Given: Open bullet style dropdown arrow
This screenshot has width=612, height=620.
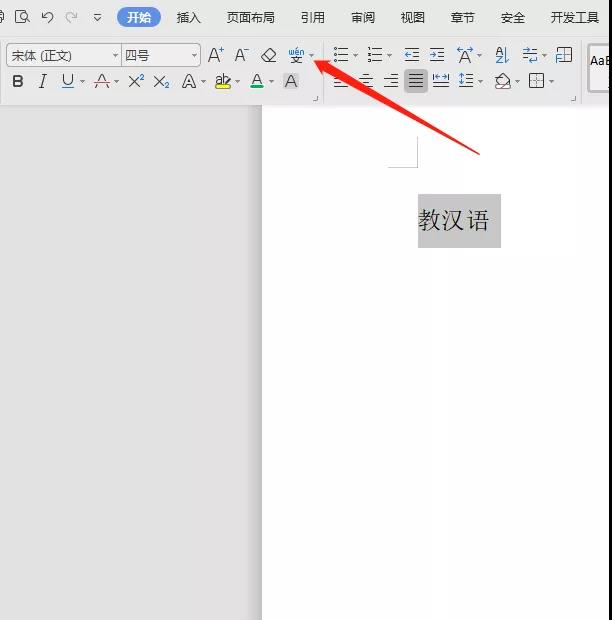Looking at the screenshot, I should (x=355, y=55).
